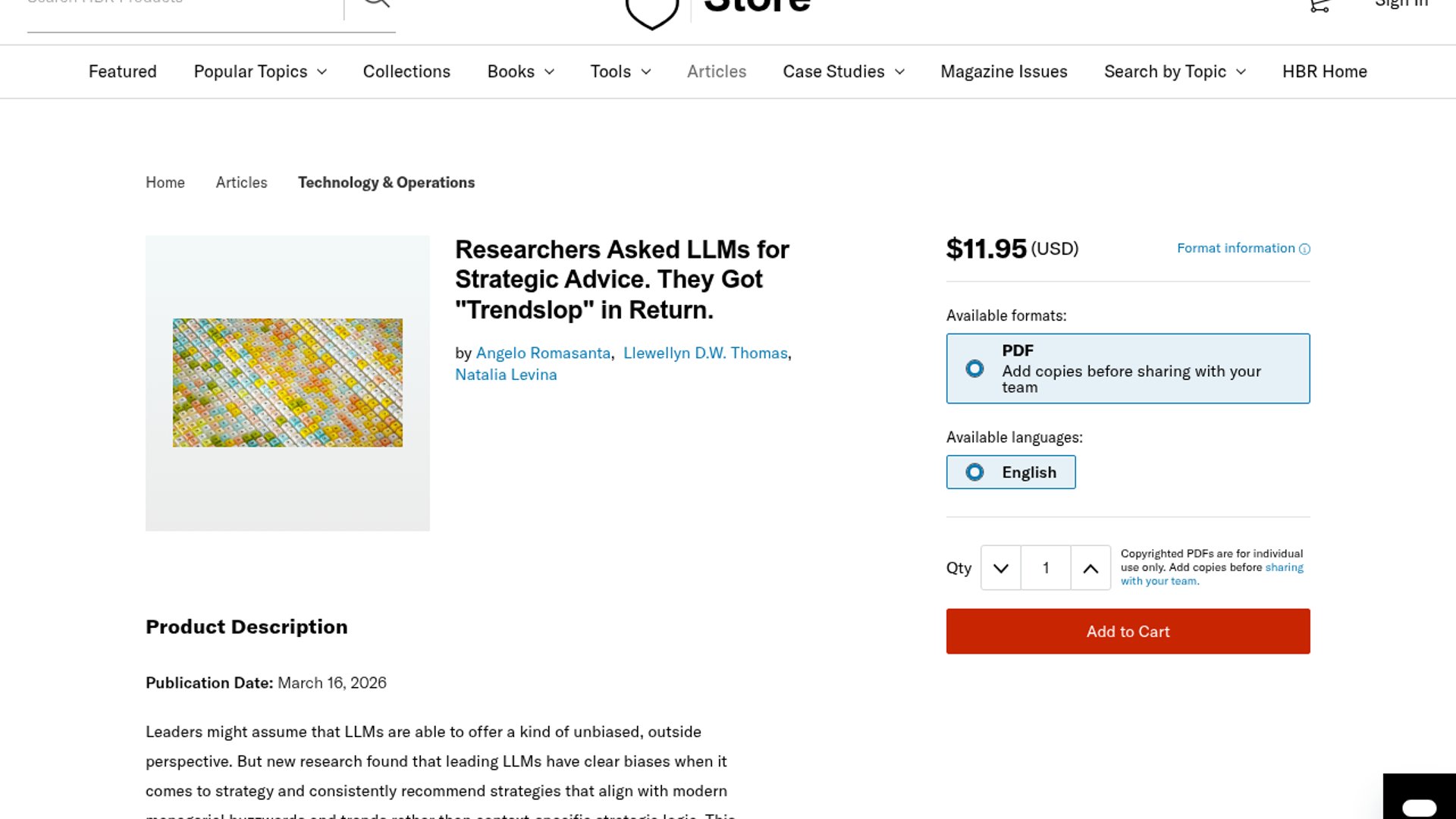Open the chat widget bubble
The height and width of the screenshot is (819, 1456).
pyautogui.click(x=1419, y=805)
